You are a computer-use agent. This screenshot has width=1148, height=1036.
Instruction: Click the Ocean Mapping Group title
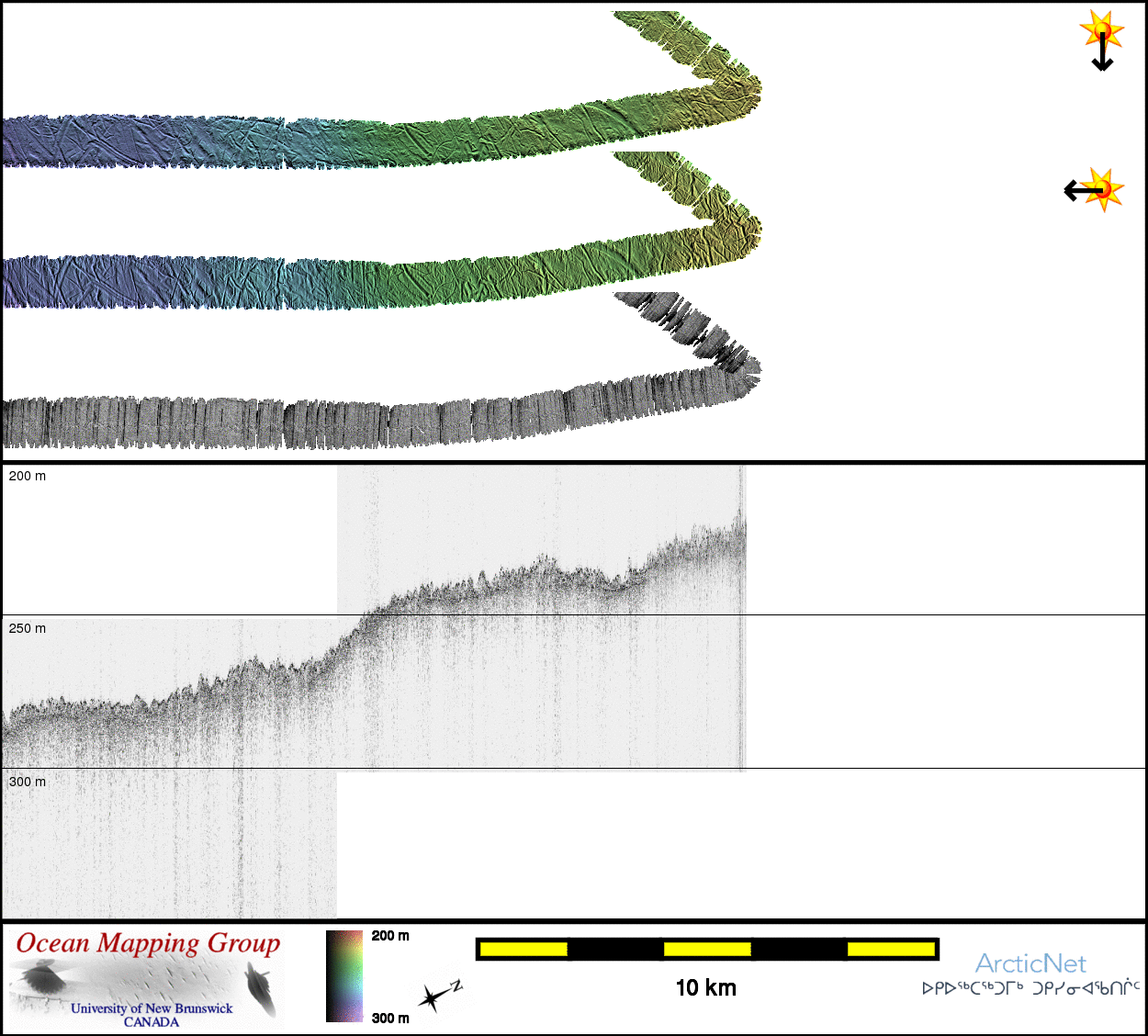coord(148,944)
